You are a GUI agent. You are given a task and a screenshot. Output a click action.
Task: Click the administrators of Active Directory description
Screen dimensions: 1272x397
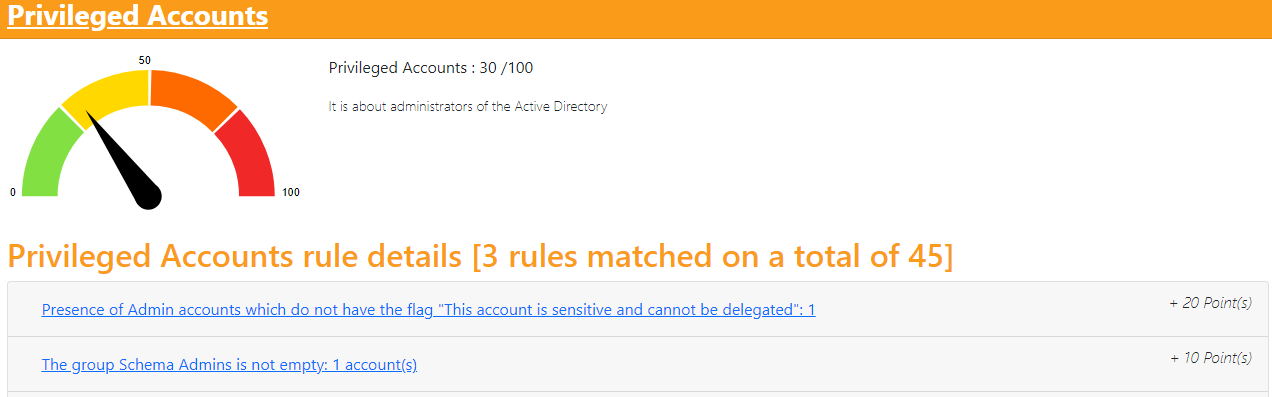click(x=467, y=106)
